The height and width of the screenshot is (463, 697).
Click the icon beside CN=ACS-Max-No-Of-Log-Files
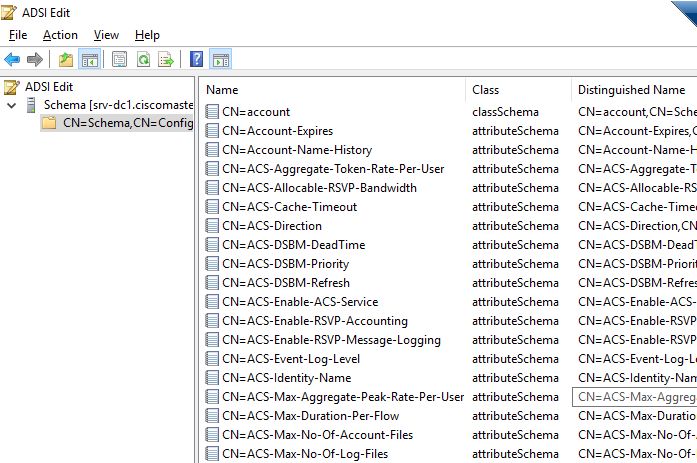(212, 454)
